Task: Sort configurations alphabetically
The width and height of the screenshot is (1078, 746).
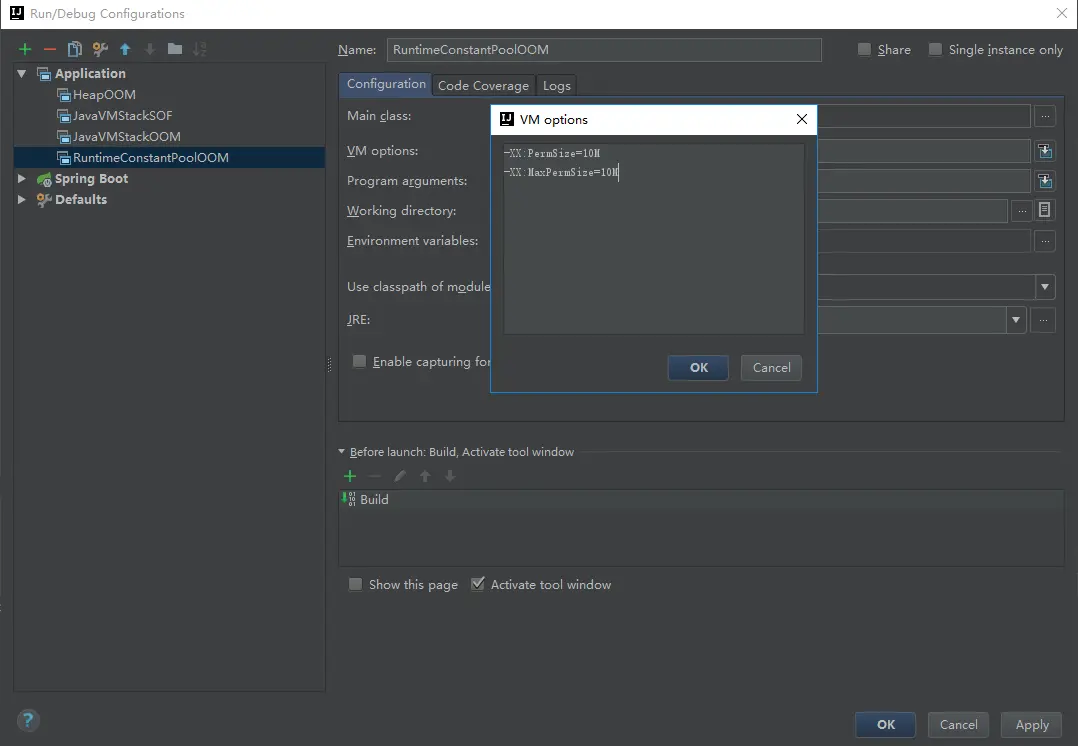Action: (199, 49)
